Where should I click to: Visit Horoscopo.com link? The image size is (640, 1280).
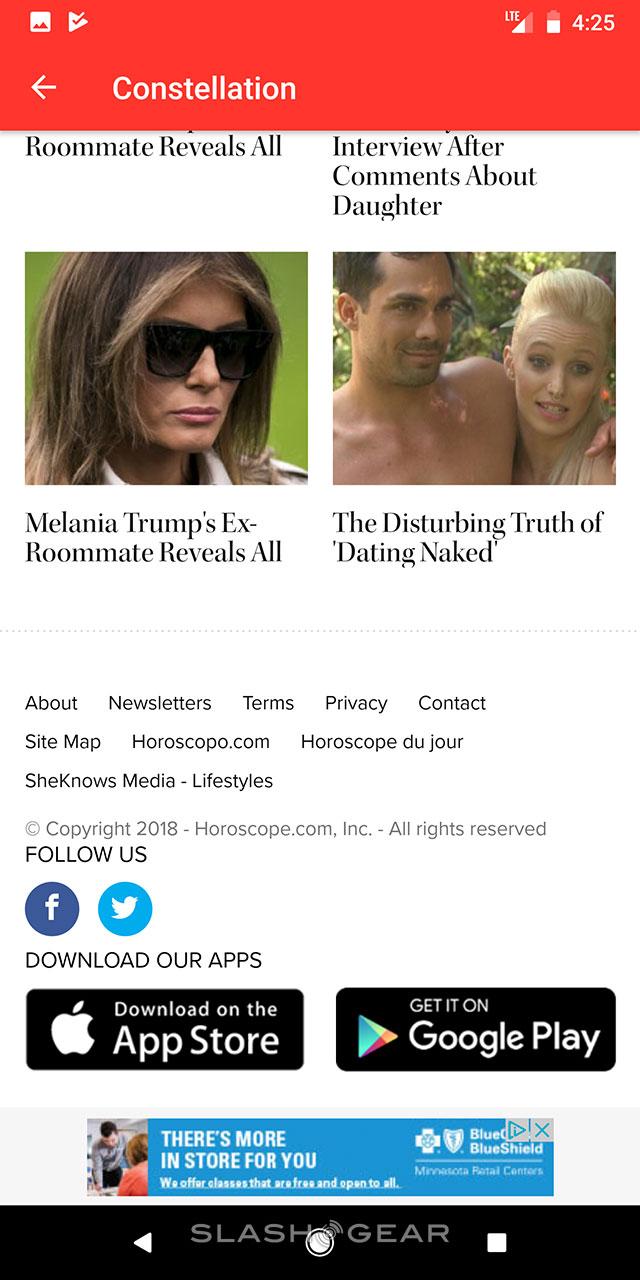201,742
